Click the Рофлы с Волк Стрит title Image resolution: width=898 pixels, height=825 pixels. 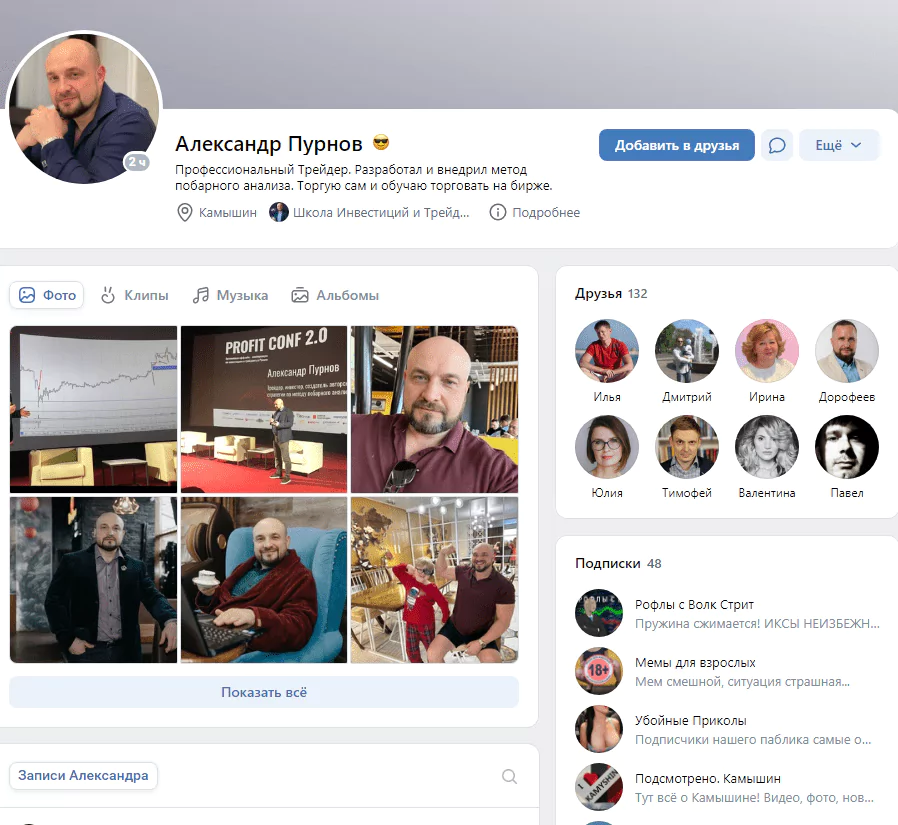click(694, 605)
